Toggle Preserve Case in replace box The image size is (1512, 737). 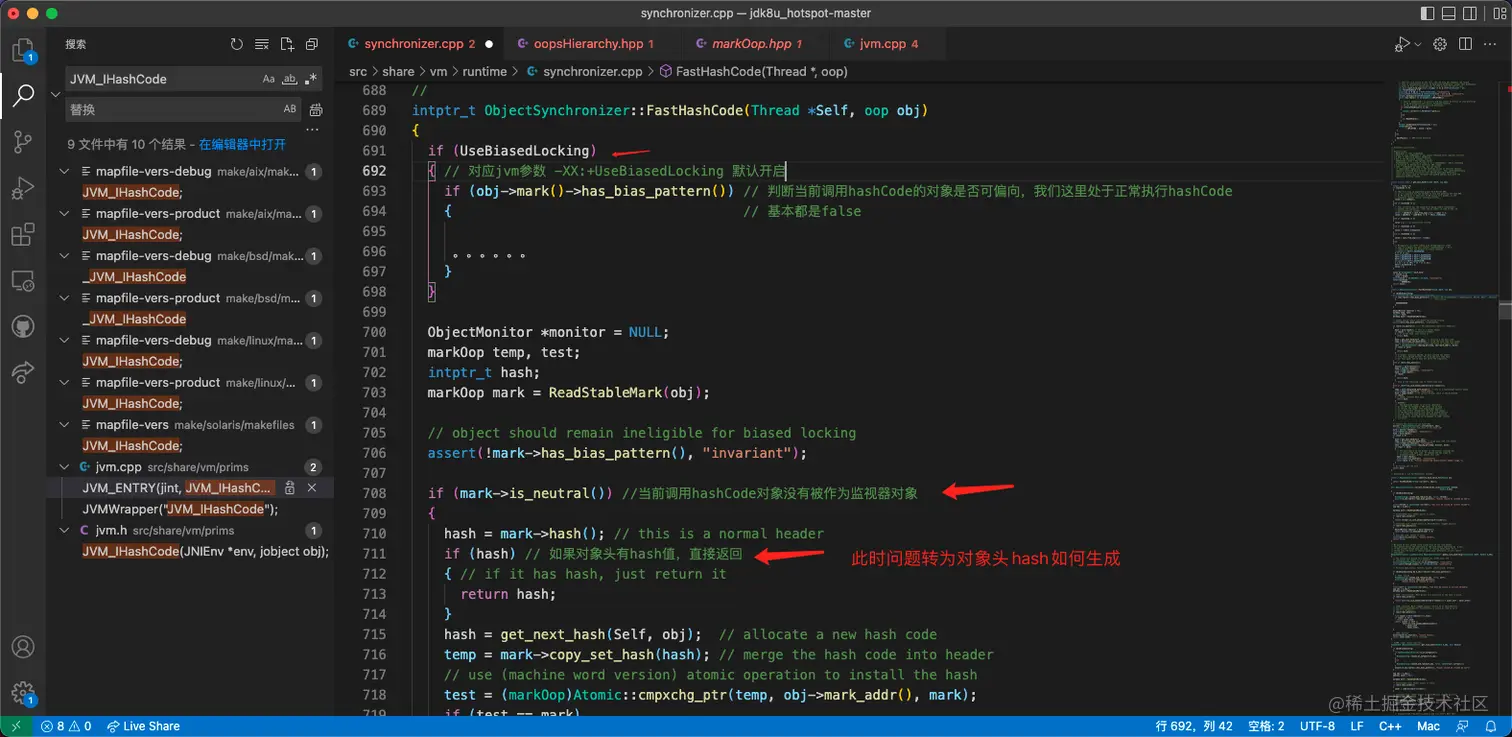click(x=290, y=109)
